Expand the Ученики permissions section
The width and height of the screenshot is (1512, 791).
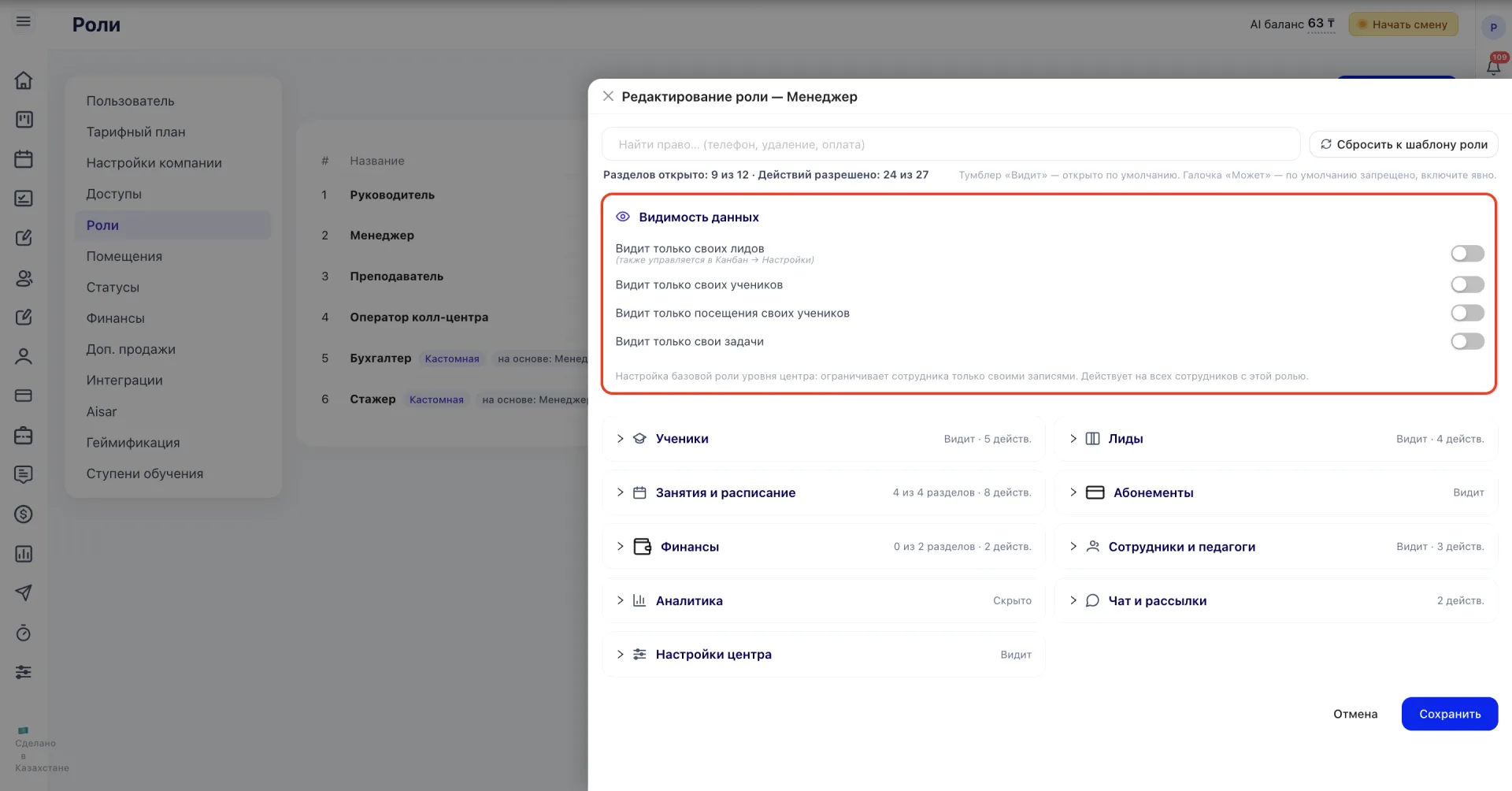click(x=620, y=439)
